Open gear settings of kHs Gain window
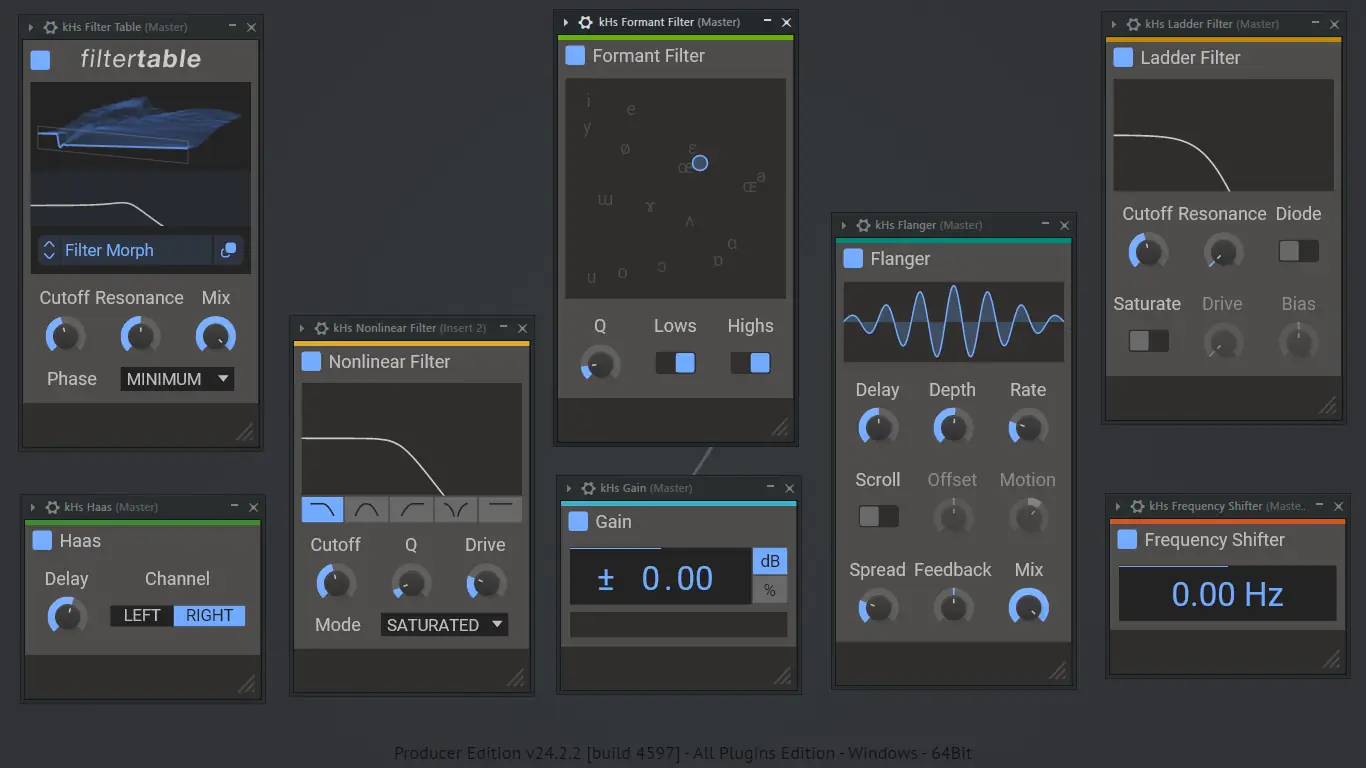The width and height of the screenshot is (1366, 768). click(x=588, y=488)
